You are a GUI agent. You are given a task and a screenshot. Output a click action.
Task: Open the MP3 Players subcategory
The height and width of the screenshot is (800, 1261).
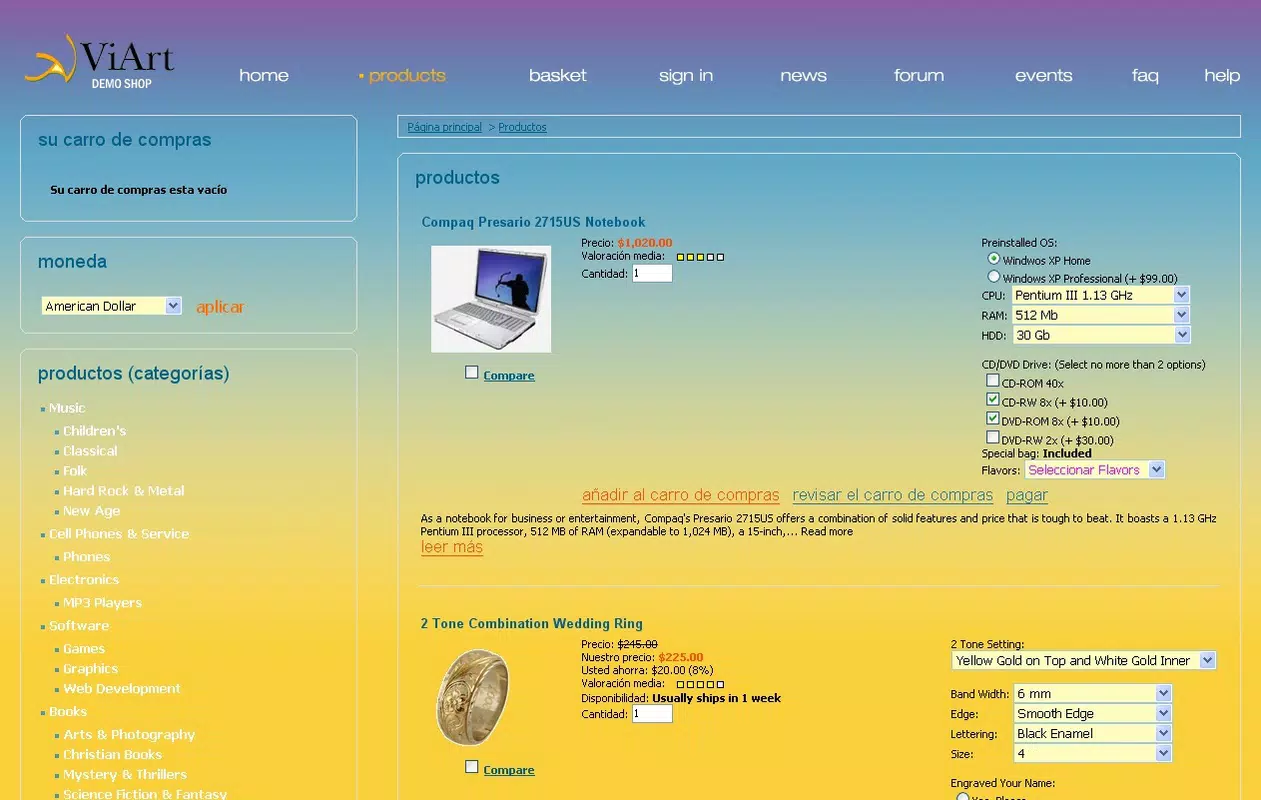(x=103, y=603)
